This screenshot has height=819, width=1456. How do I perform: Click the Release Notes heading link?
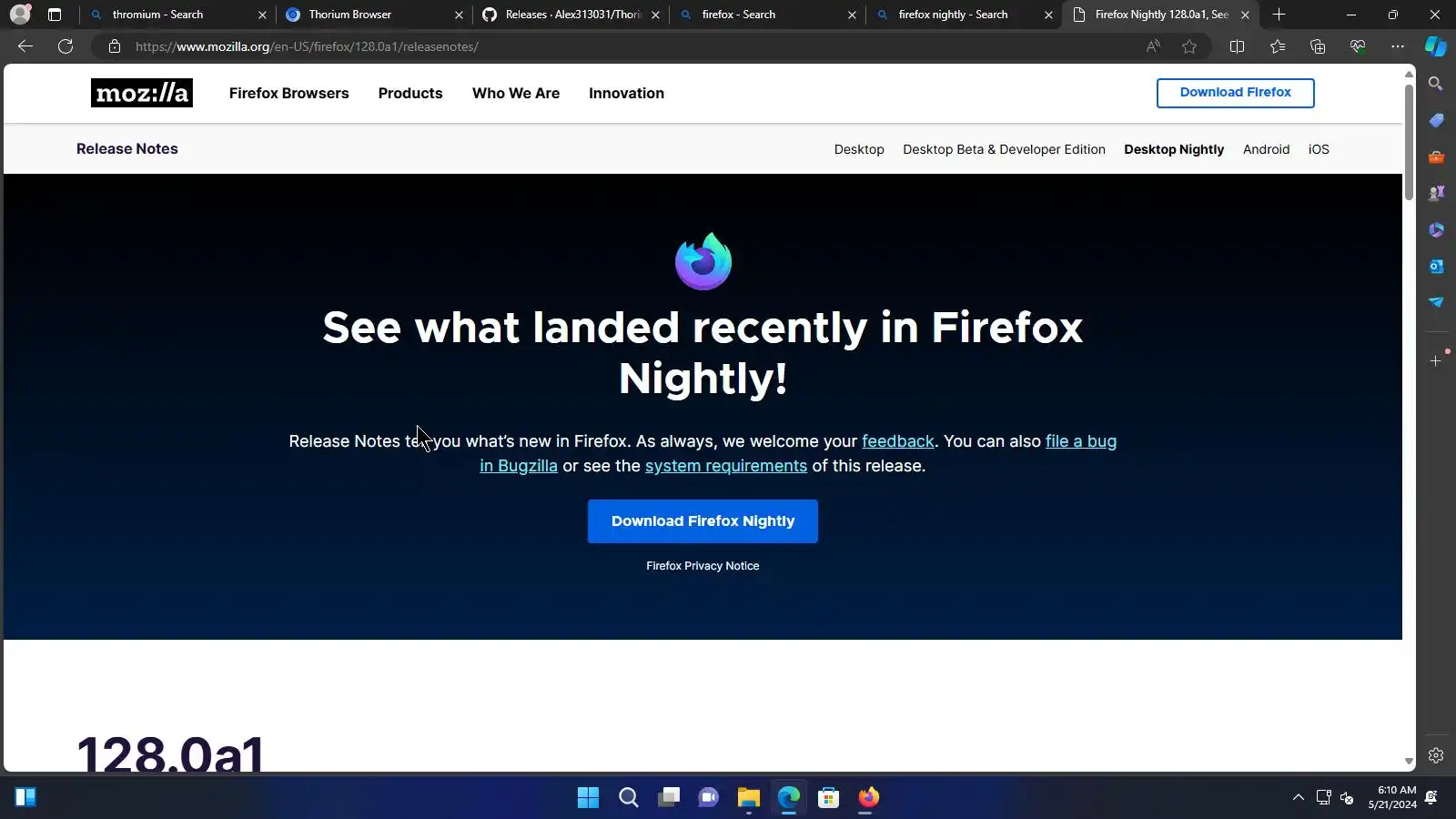tap(127, 148)
